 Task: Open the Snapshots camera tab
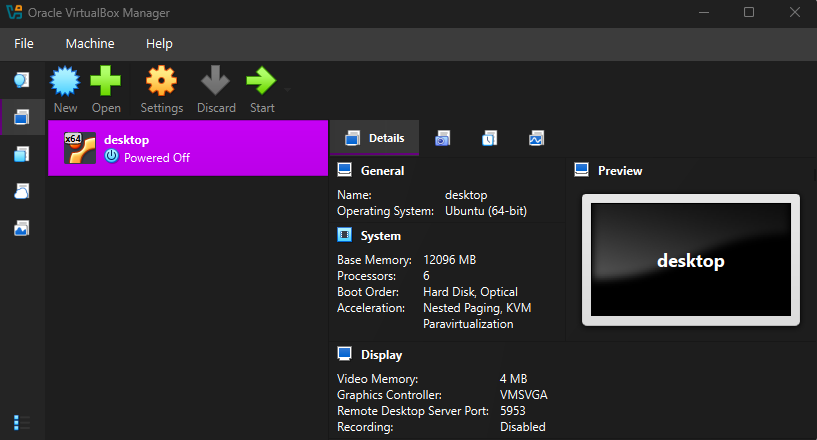[x=442, y=138]
